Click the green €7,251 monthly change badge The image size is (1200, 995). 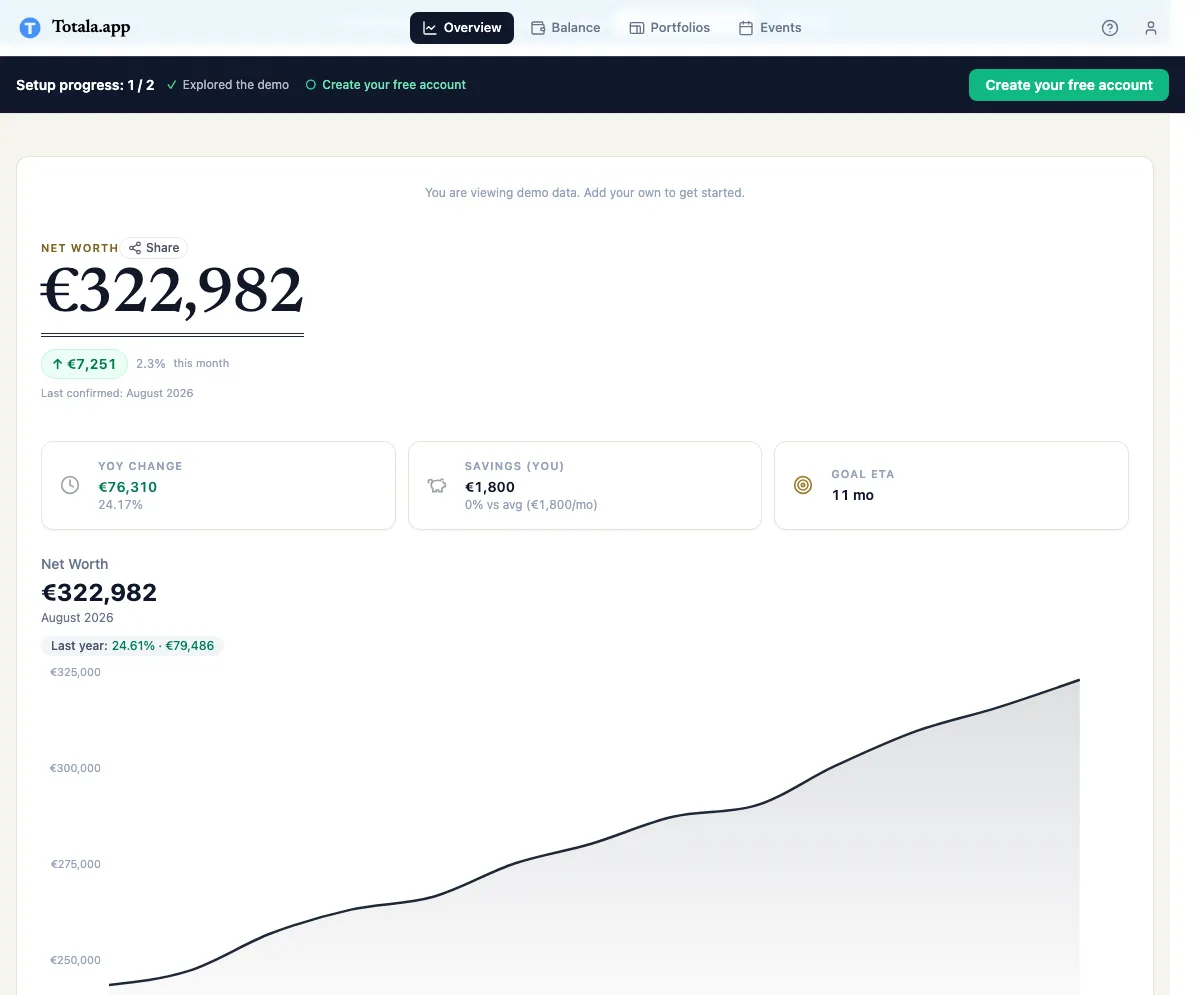[x=84, y=364]
